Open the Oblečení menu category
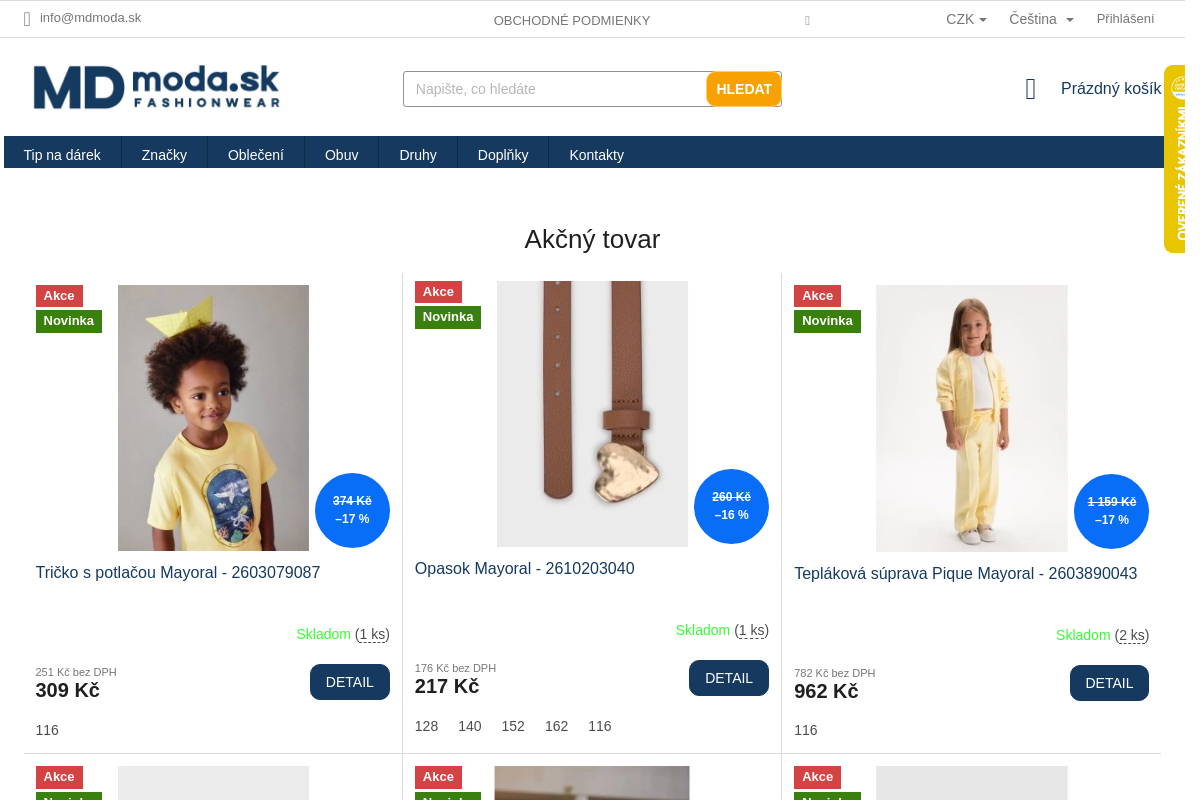Screen dimensions: 1200x800 pyautogui.click(x=256, y=154)
